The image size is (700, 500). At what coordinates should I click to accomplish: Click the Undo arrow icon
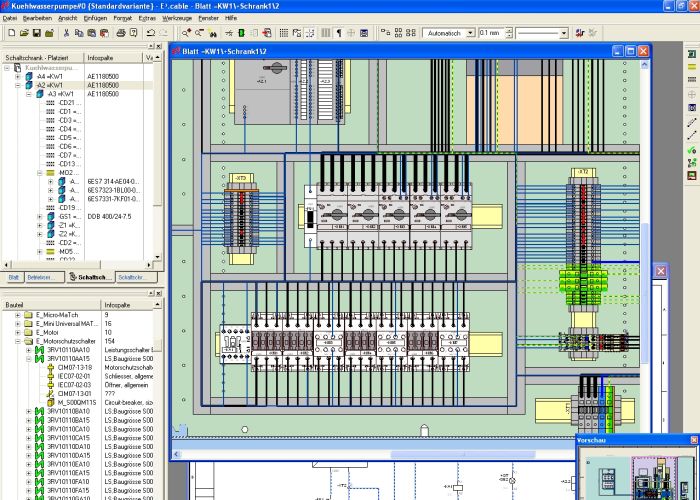coord(149,33)
